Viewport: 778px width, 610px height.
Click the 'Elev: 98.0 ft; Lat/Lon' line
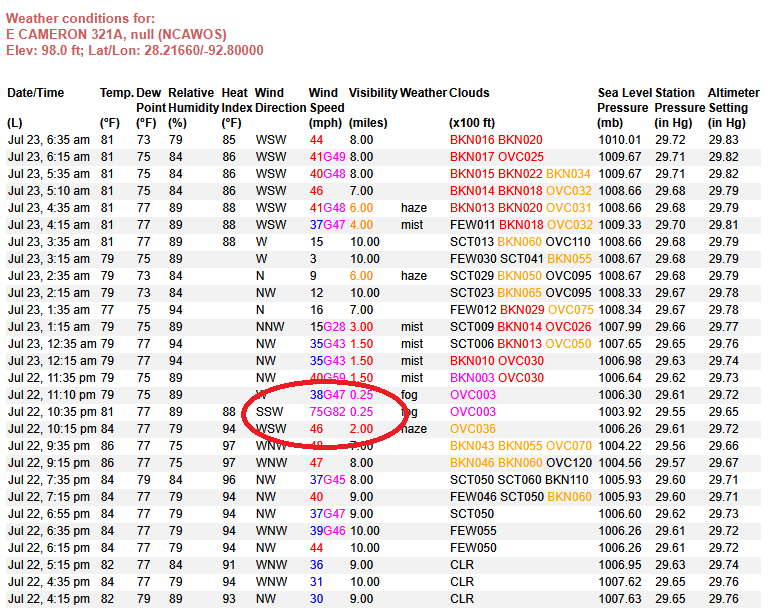pos(134,50)
